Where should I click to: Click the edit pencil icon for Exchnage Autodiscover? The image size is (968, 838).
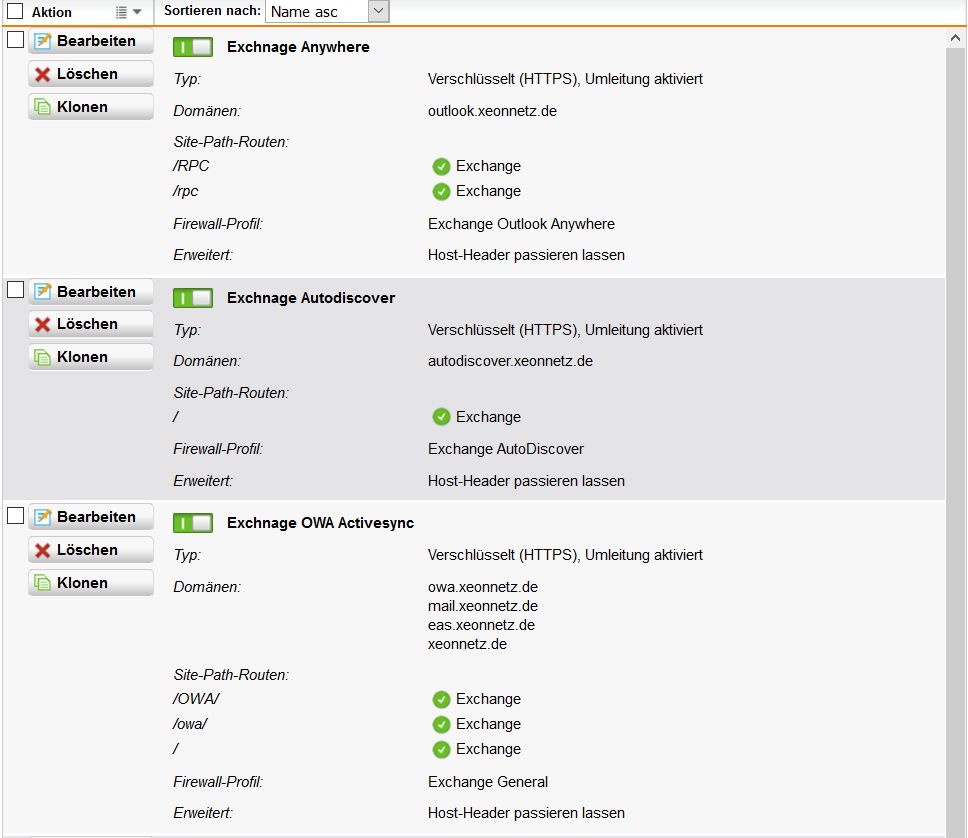(x=43, y=291)
